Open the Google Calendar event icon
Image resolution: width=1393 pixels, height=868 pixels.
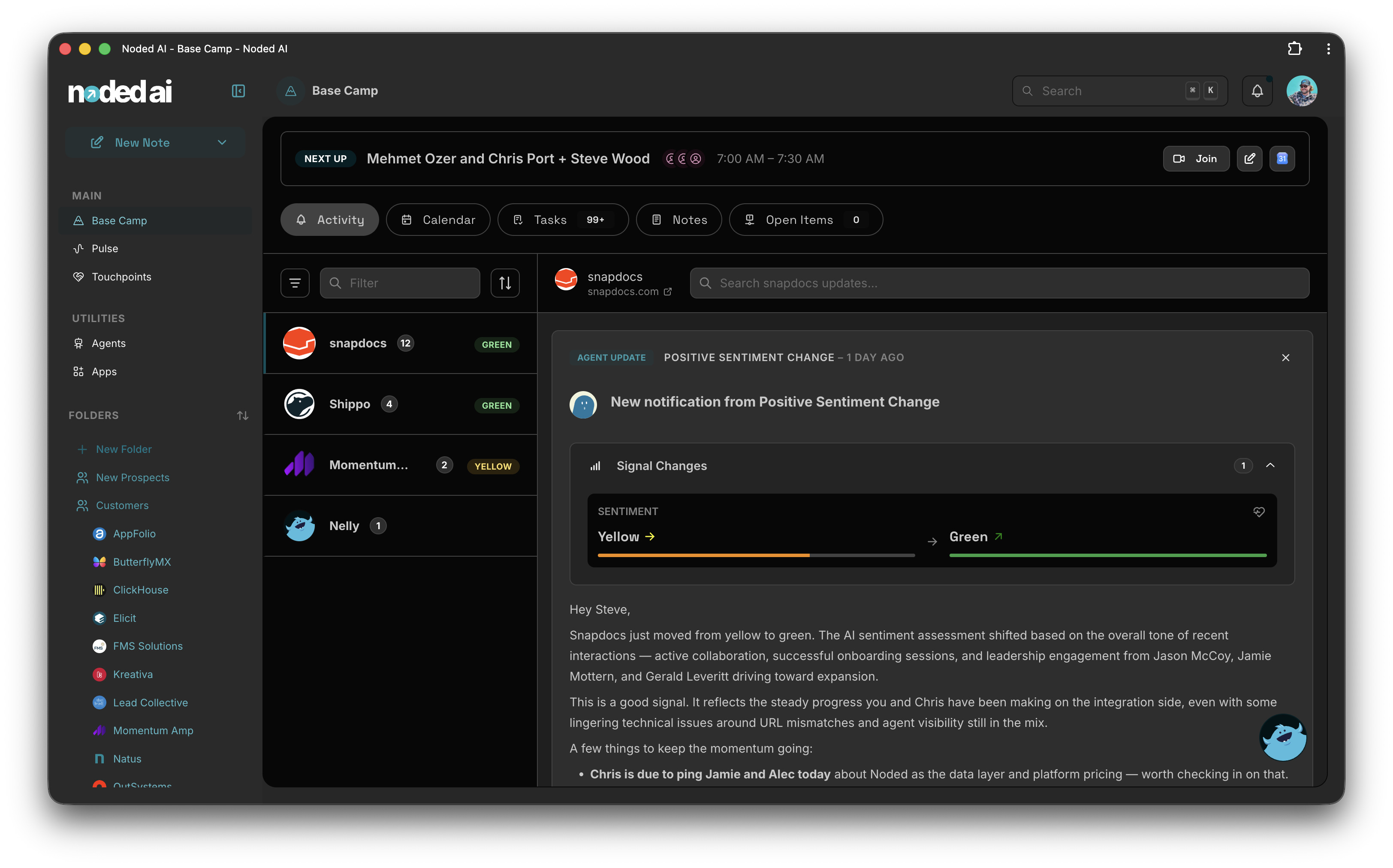(1282, 158)
